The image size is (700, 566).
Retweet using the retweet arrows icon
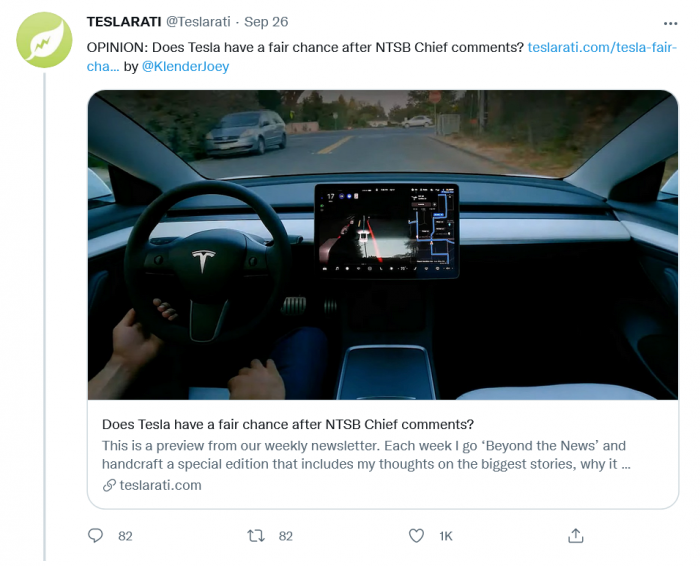[256, 536]
